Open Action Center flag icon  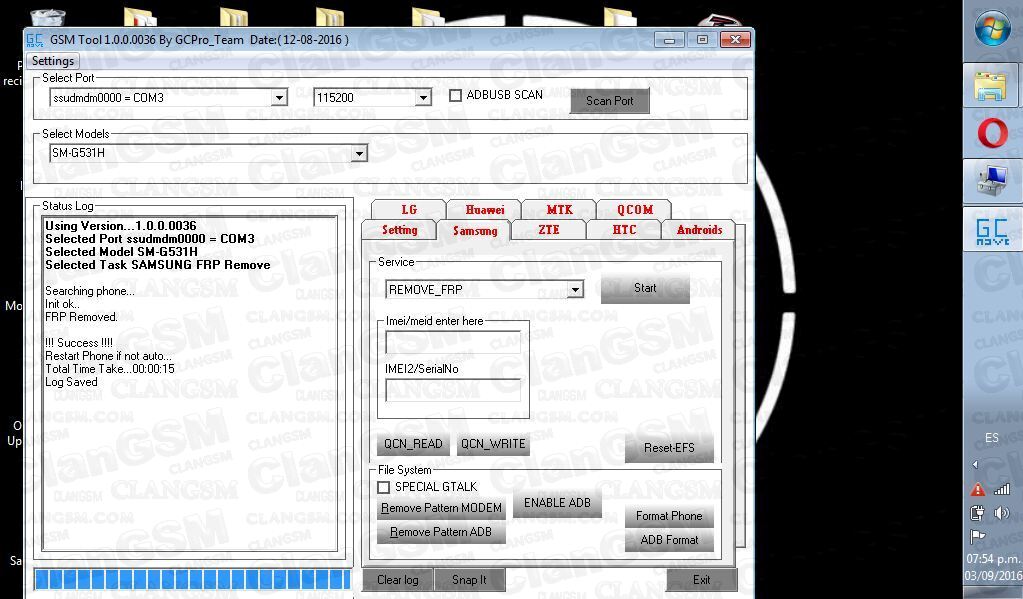[977, 536]
